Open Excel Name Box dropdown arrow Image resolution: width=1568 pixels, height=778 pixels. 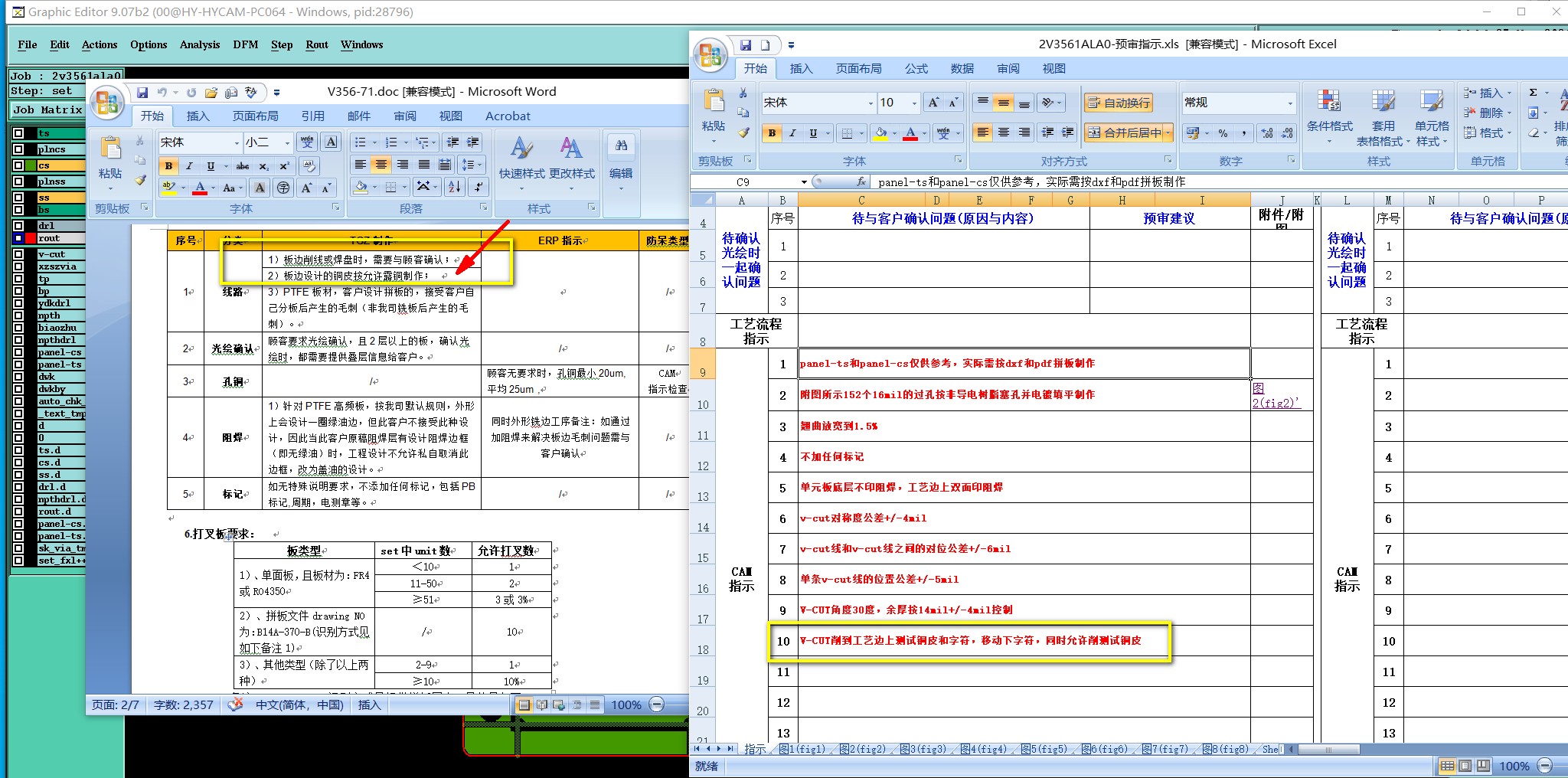[x=804, y=182]
